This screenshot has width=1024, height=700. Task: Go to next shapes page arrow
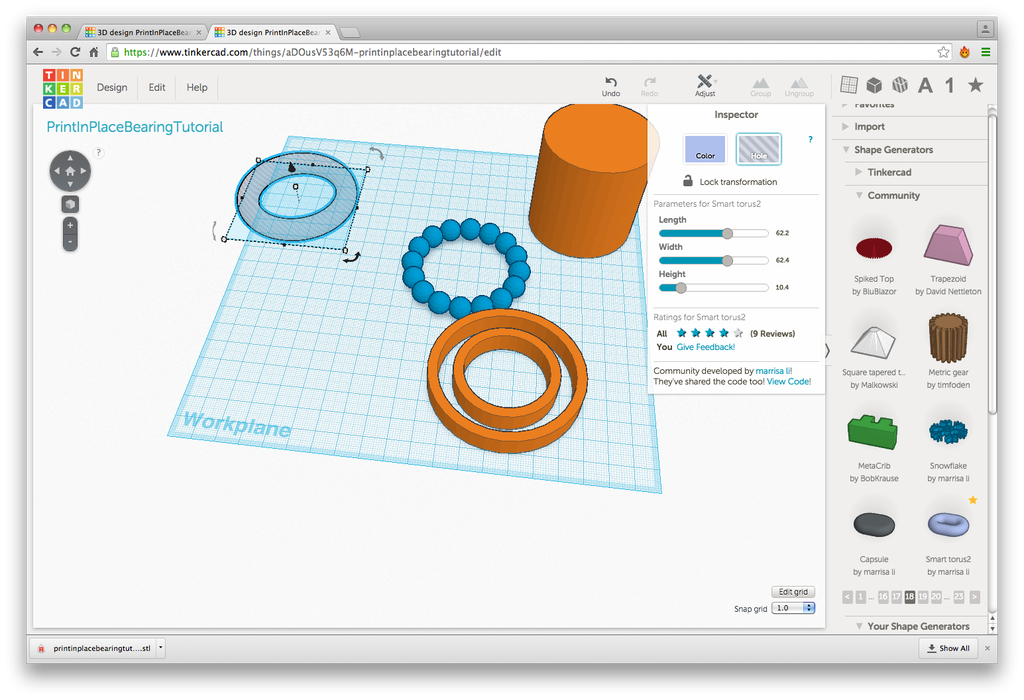pos(974,596)
